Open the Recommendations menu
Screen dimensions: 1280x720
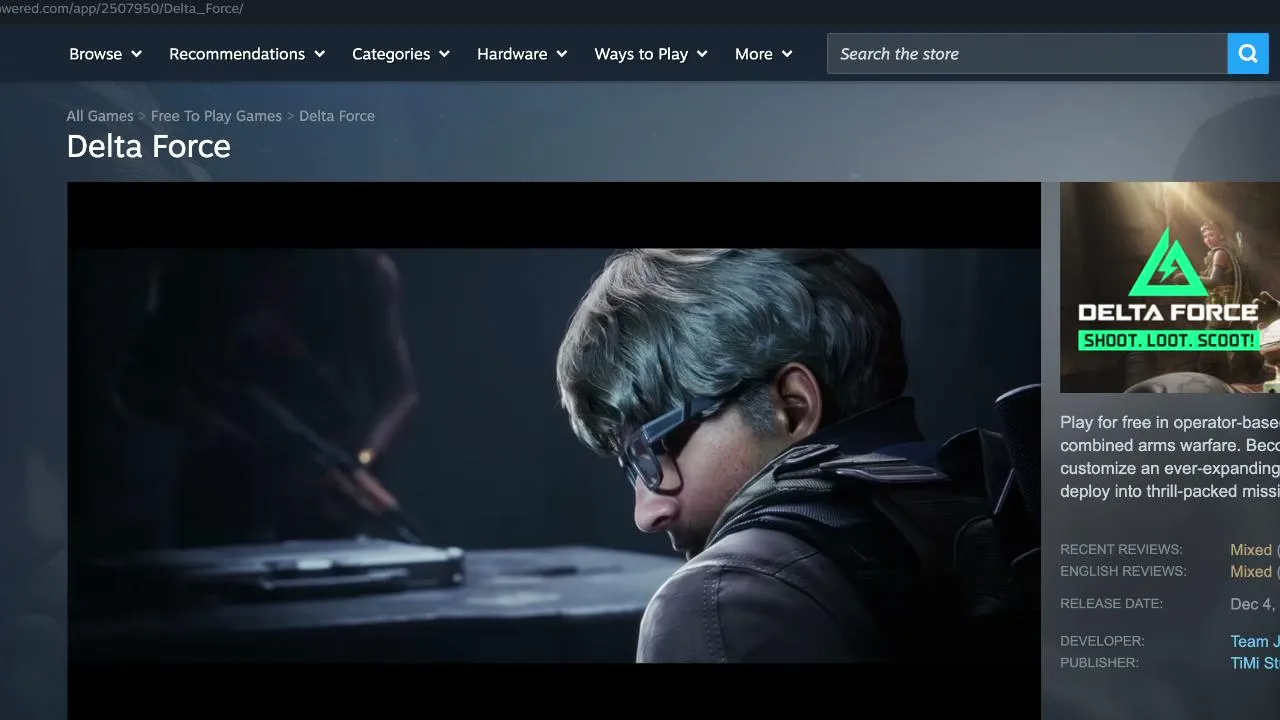click(247, 54)
